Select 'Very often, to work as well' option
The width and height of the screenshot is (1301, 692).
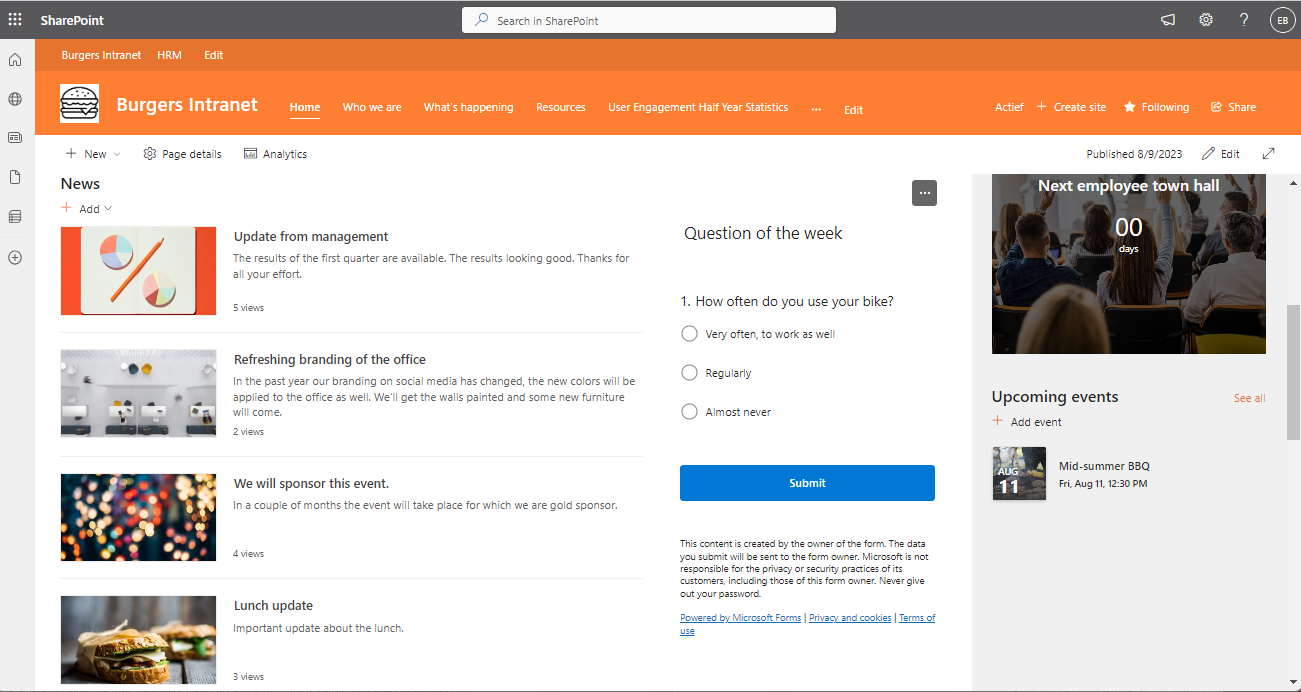[x=689, y=334]
